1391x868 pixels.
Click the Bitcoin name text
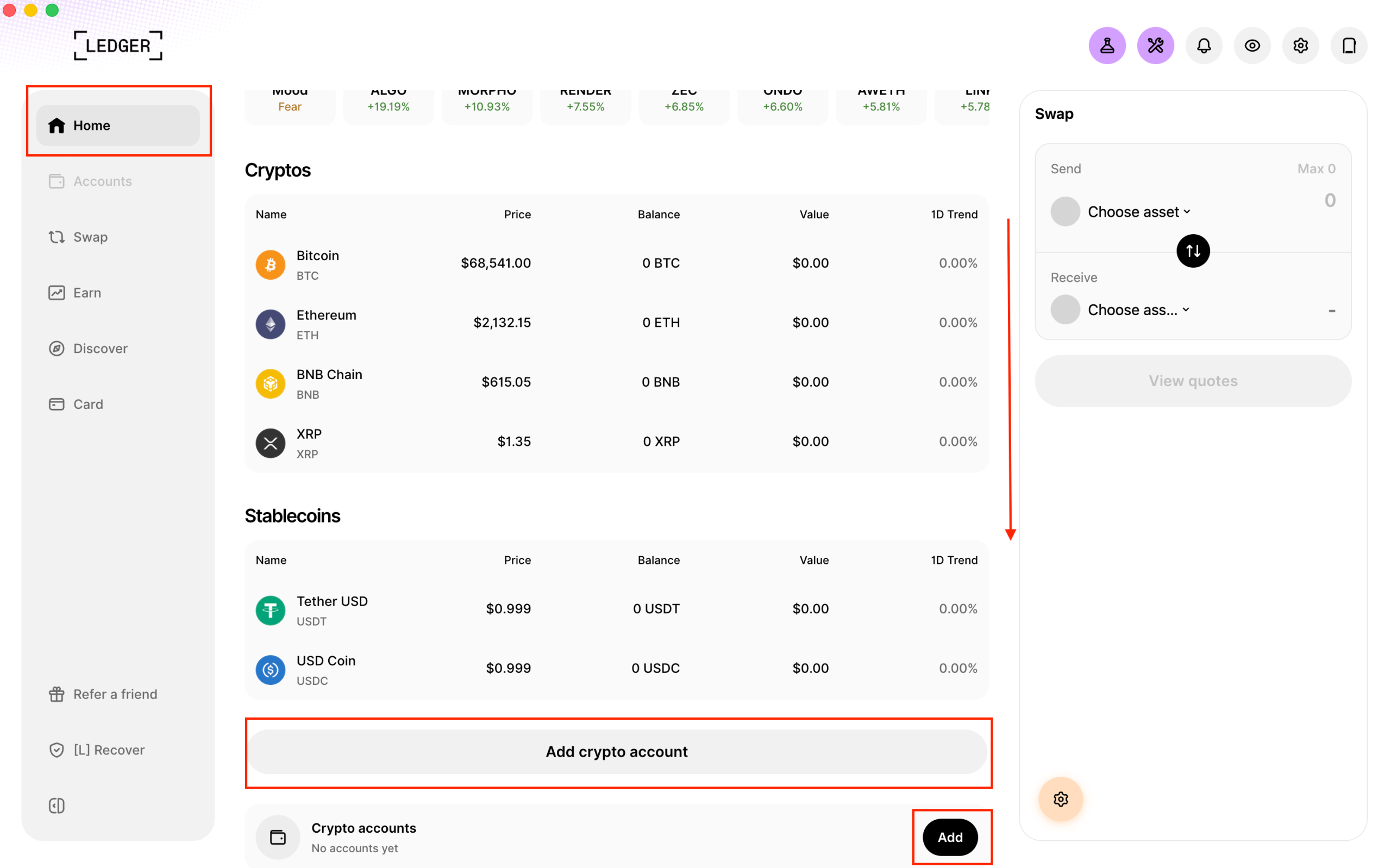[317, 255]
